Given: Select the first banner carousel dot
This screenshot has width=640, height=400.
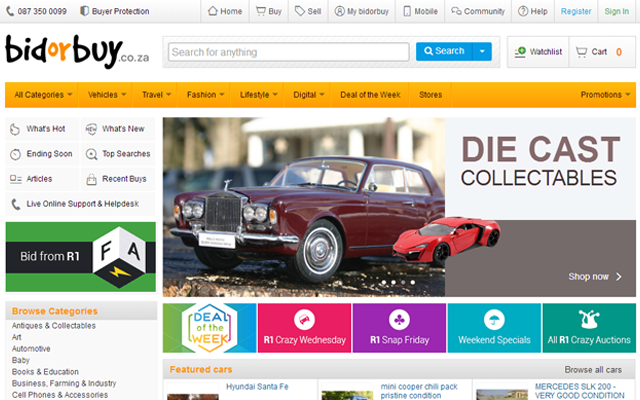Looking at the screenshot, I should 383,282.
